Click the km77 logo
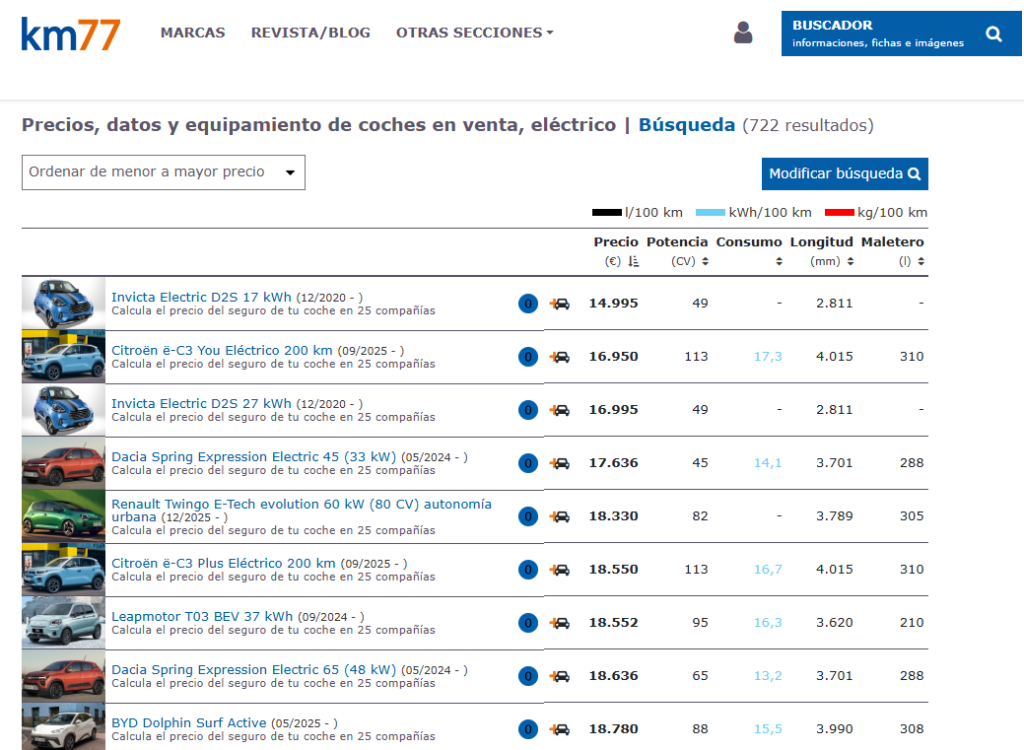 [x=70, y=33]
